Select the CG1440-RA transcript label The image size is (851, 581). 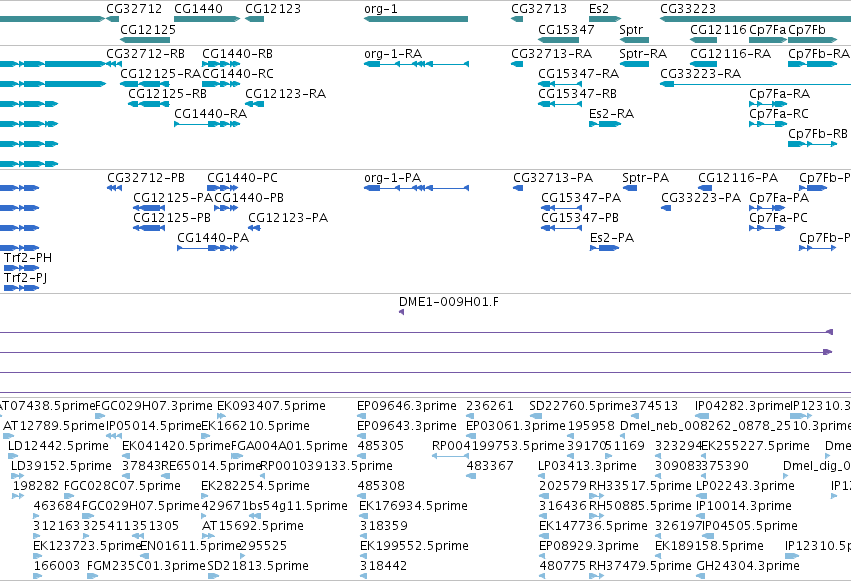tap(211, 114)
